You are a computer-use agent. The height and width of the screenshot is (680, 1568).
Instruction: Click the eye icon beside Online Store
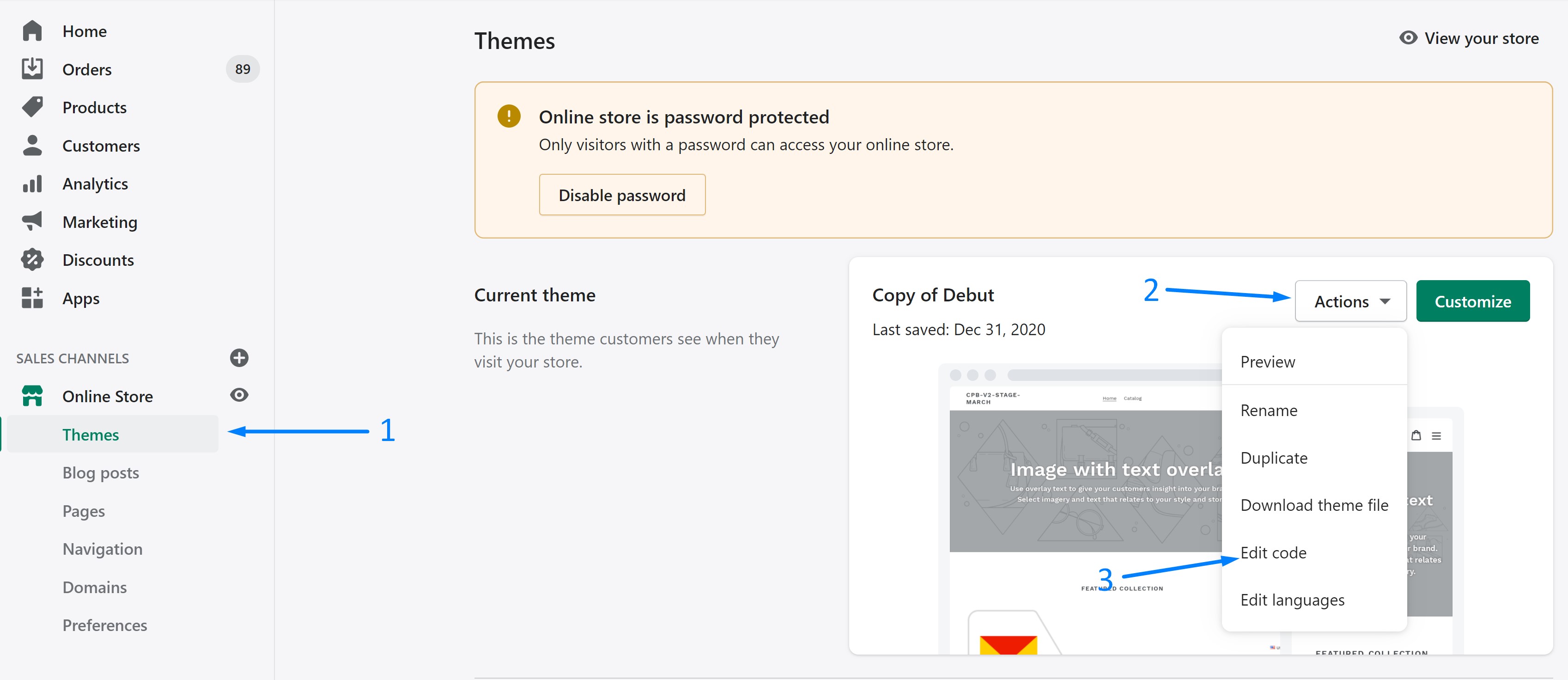[x=239, y=395]
